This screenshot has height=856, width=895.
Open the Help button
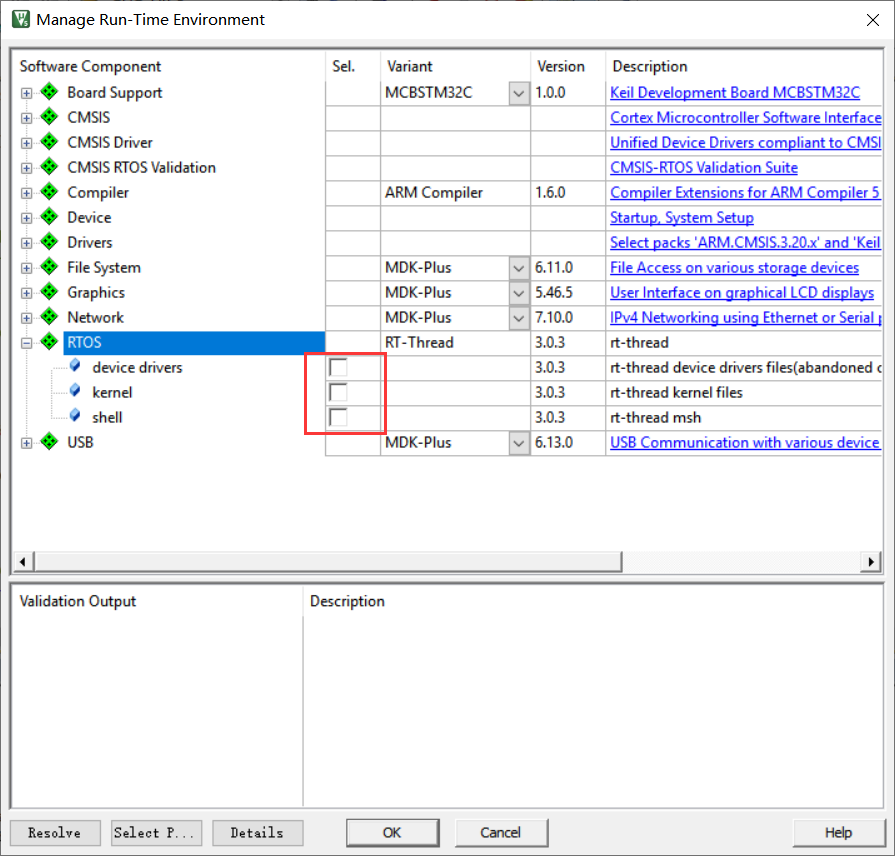coord(838,833)
